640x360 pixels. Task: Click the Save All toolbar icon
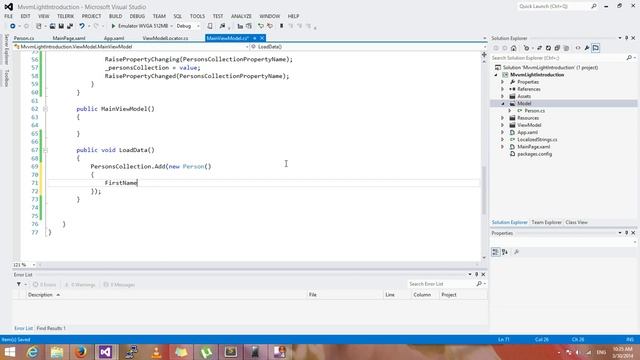[70, 26]
